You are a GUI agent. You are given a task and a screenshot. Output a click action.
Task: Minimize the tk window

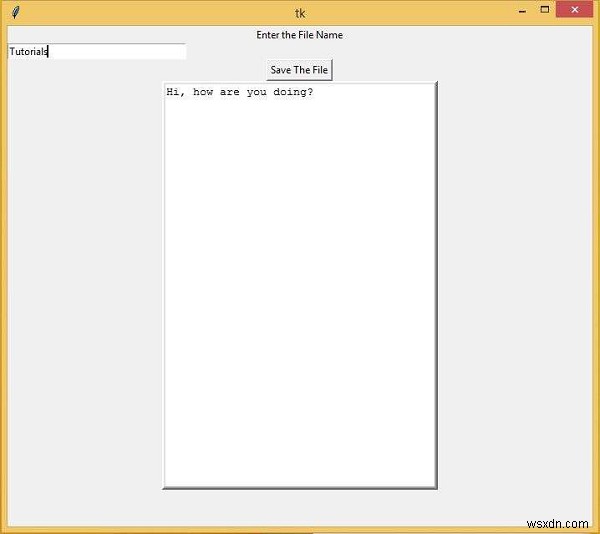(522, 10)
